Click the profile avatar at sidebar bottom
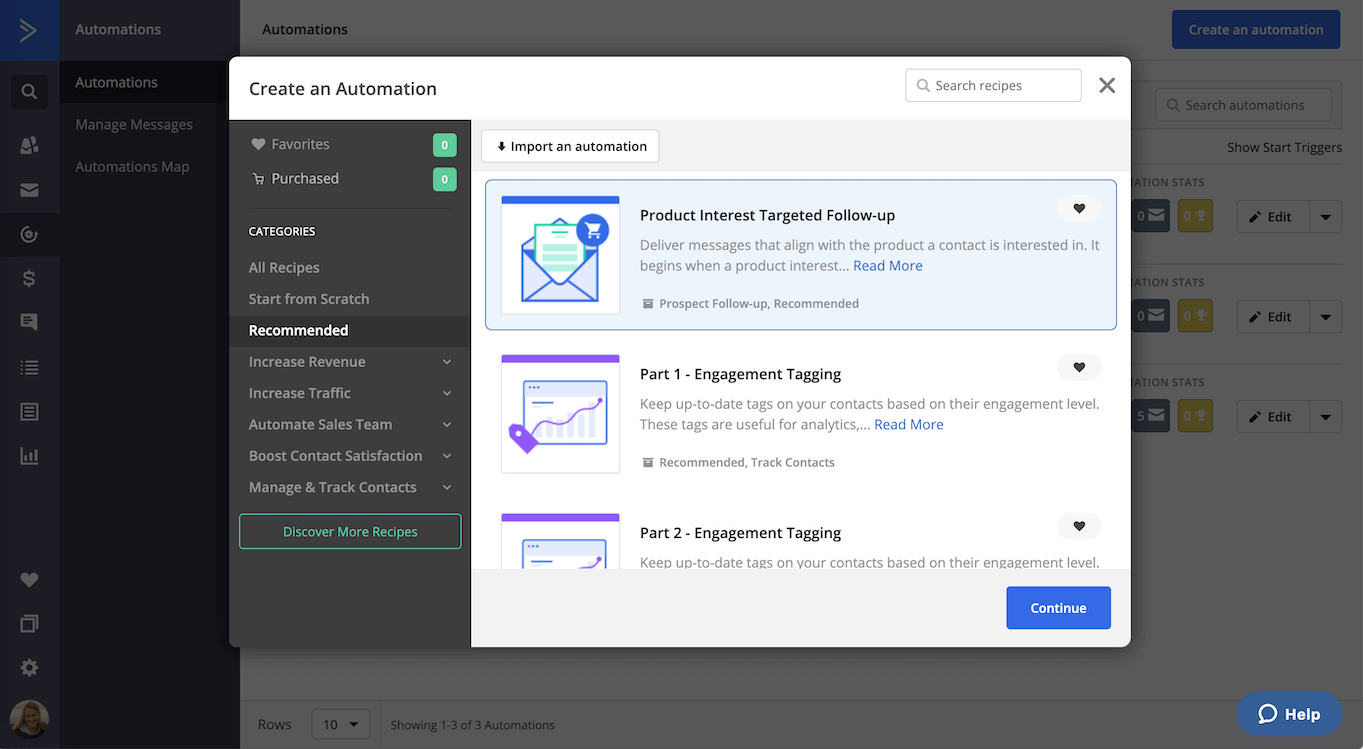Image resolution: width=1363 pixels, height=749 pixels. pyautogui.click(x=29, y=719)
